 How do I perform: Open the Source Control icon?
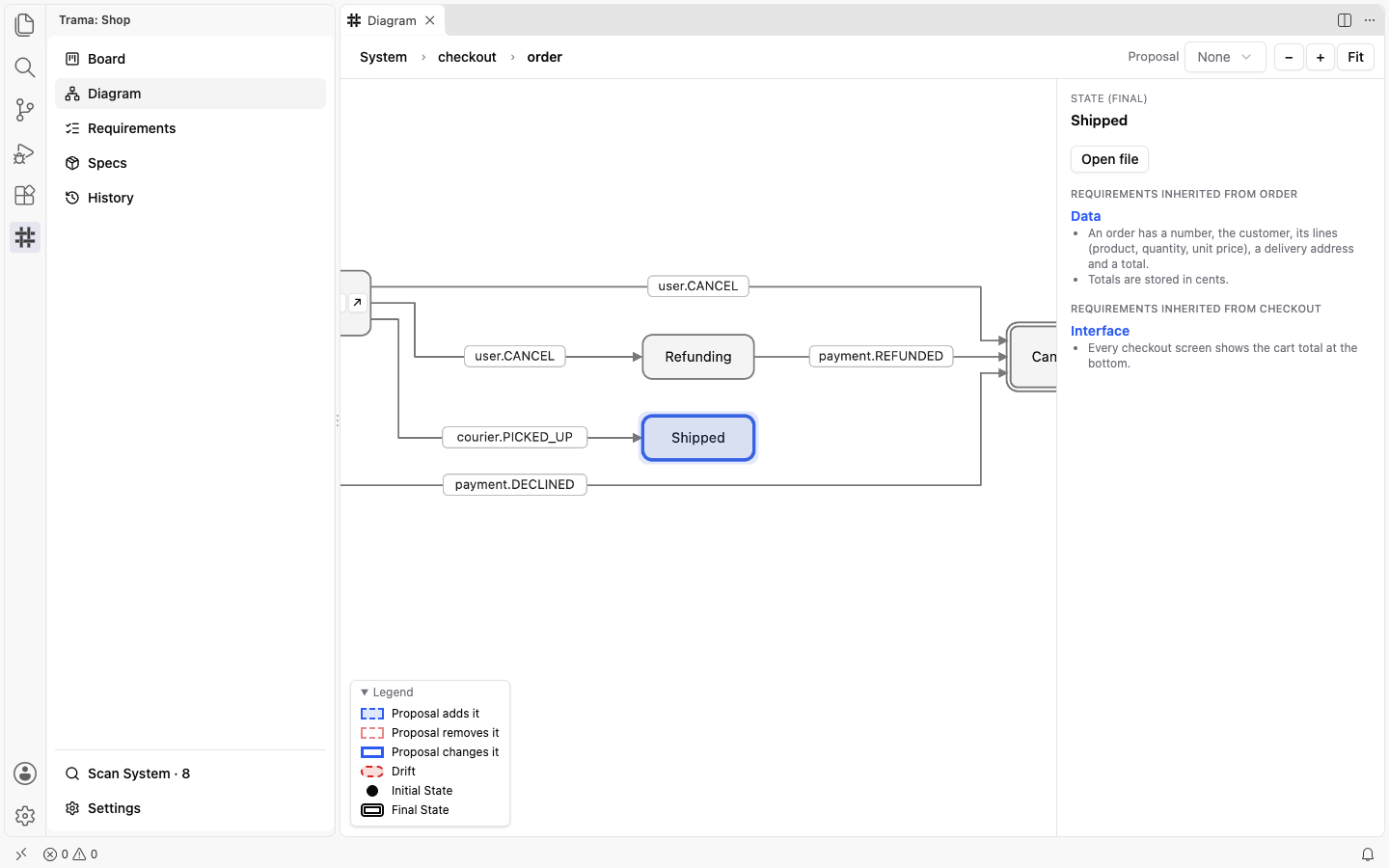click(25, 110)
